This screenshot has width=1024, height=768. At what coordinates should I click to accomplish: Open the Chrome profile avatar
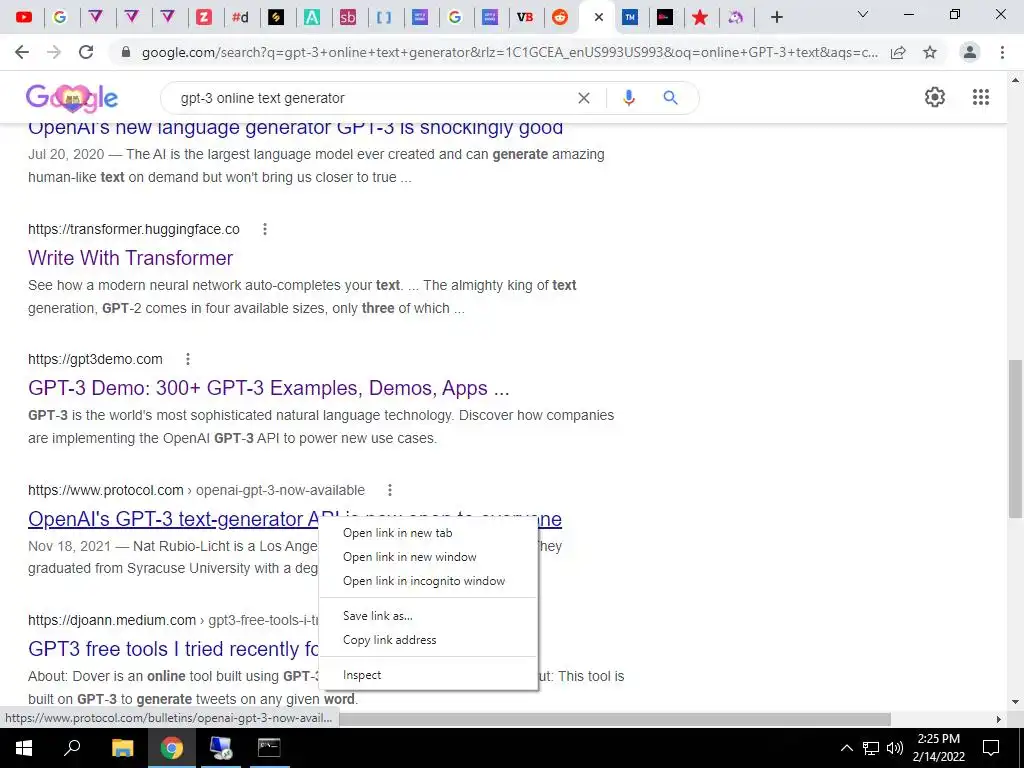970,52
